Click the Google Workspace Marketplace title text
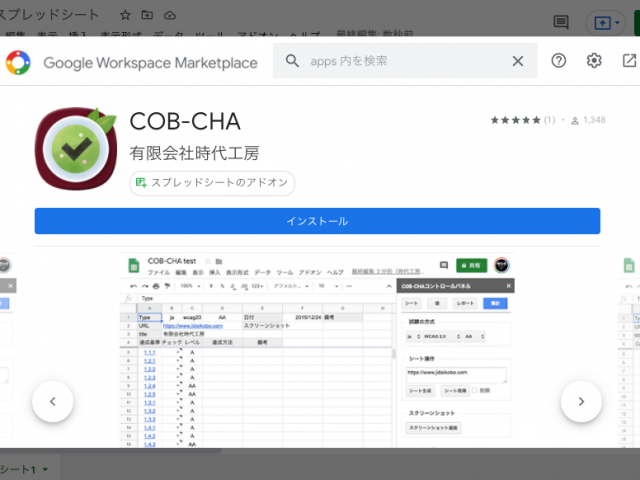Image resolution: width=640 pixels, height=480 pixels. coord(151,63)
